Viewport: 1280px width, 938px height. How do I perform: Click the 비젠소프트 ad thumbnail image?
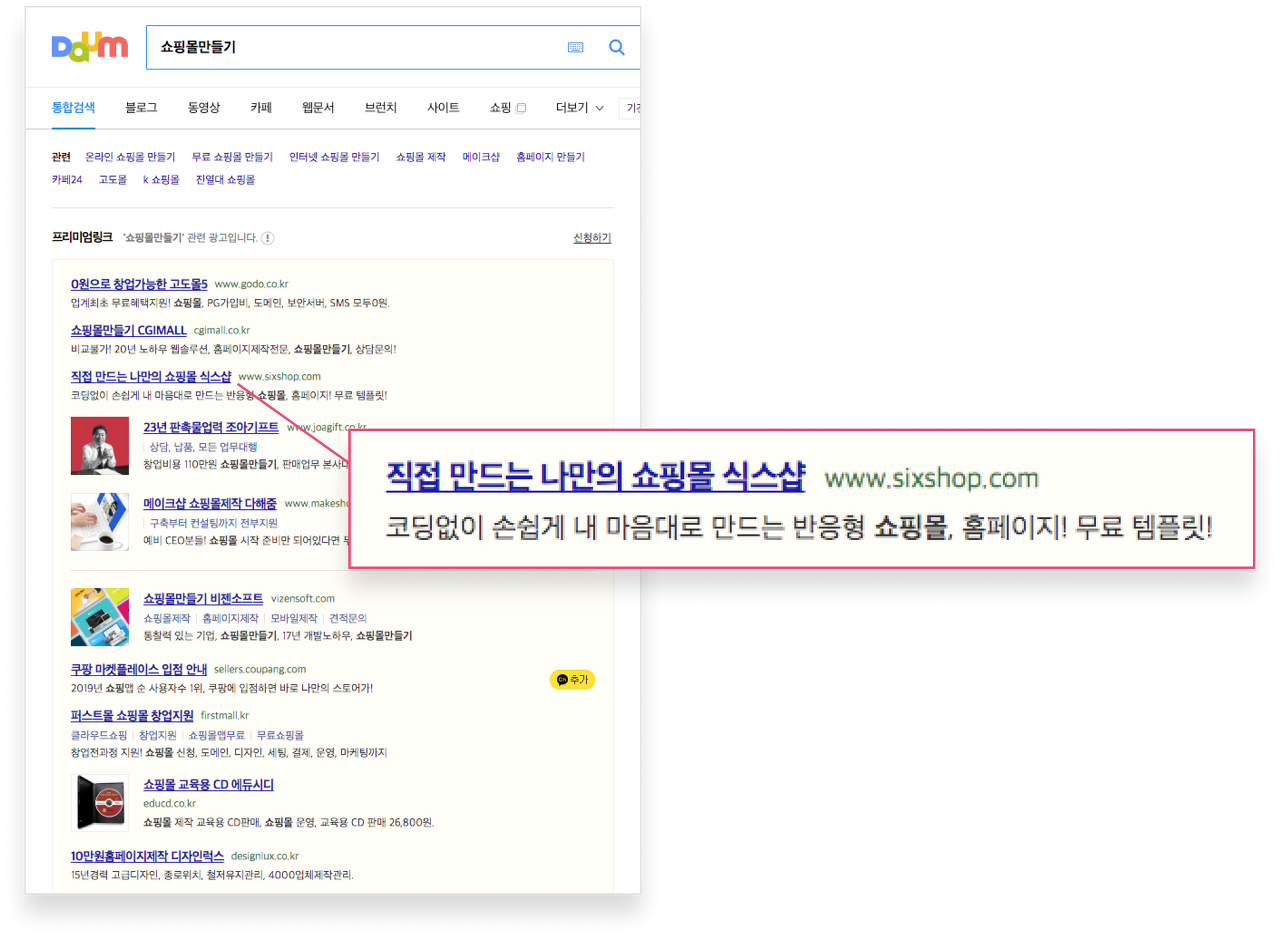coord(100,617)
